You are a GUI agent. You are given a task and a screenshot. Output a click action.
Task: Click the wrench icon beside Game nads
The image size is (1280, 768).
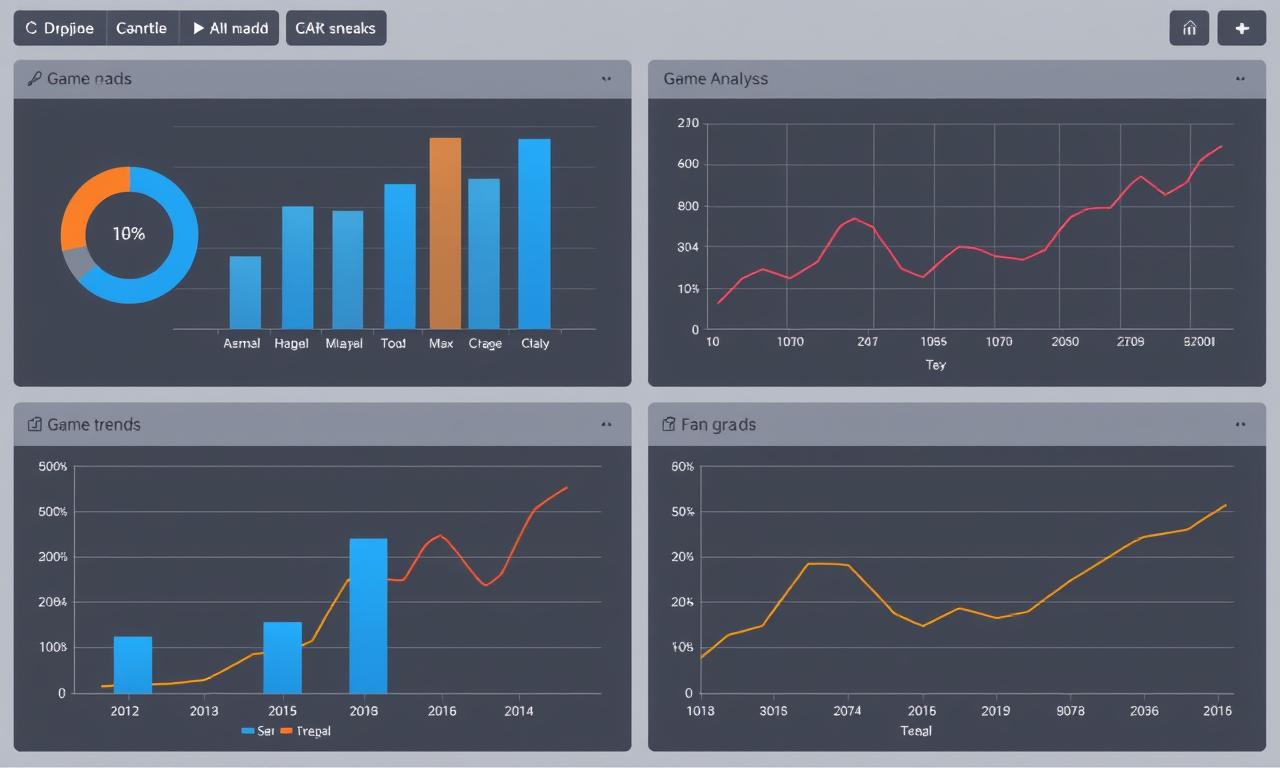pyautogui.click(x=33, y=79)
